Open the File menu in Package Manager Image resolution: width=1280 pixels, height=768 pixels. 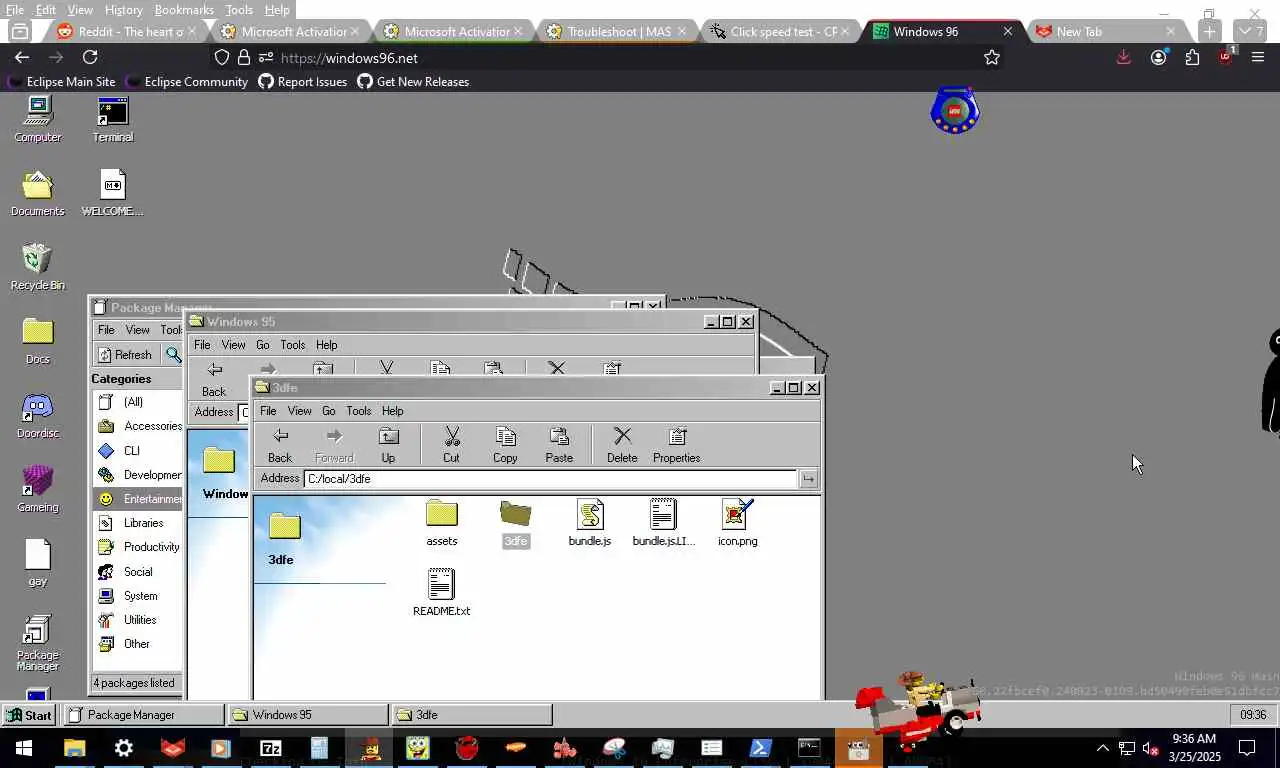pyautogui.click(x=106, y=330)
